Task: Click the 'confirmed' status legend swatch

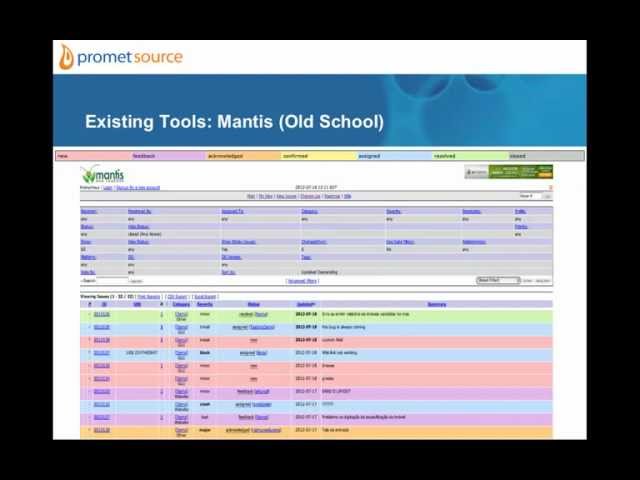Action: click(x=319, y=156)
